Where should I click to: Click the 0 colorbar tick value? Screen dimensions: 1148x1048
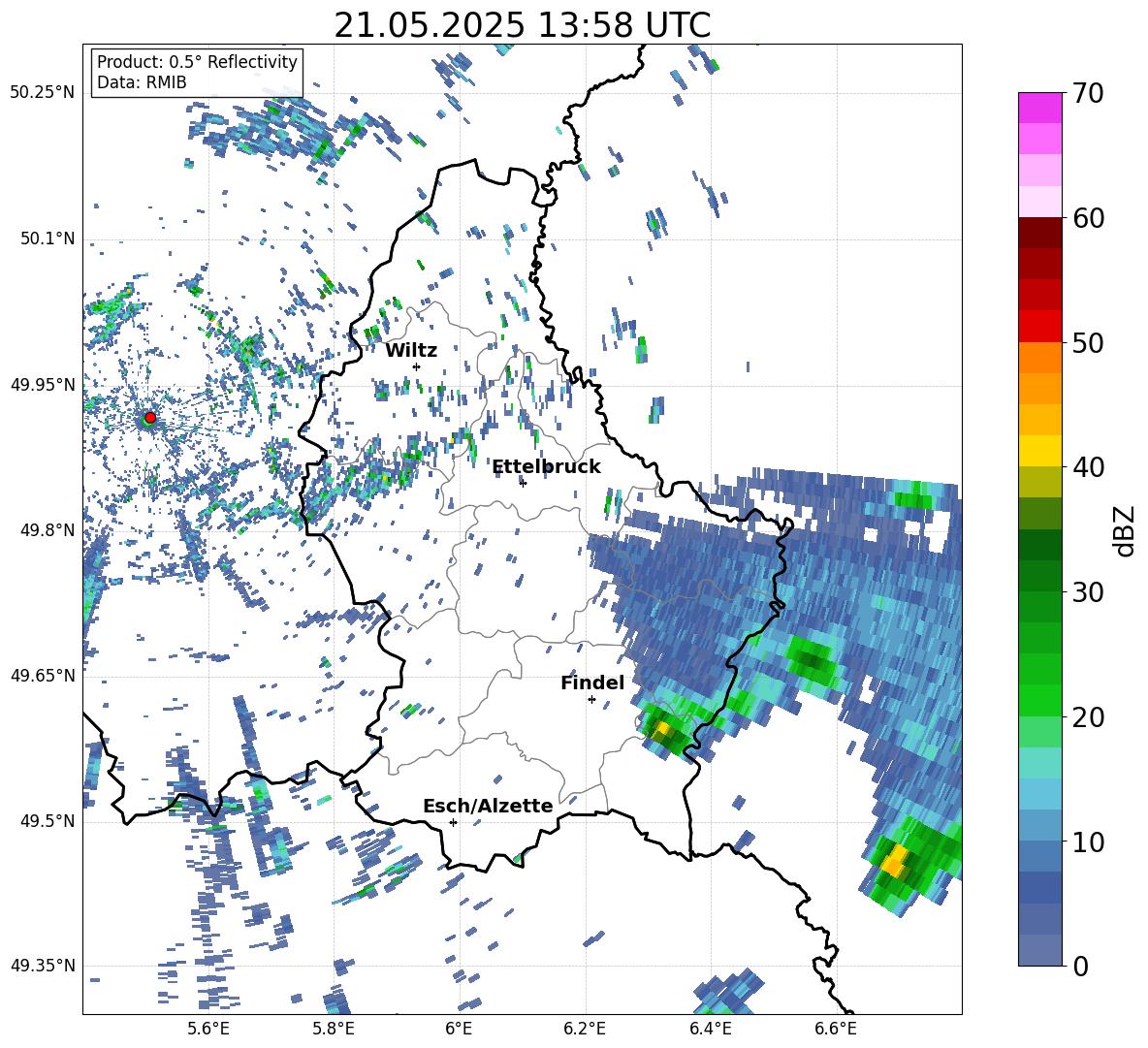click(x=1080, y=966)
